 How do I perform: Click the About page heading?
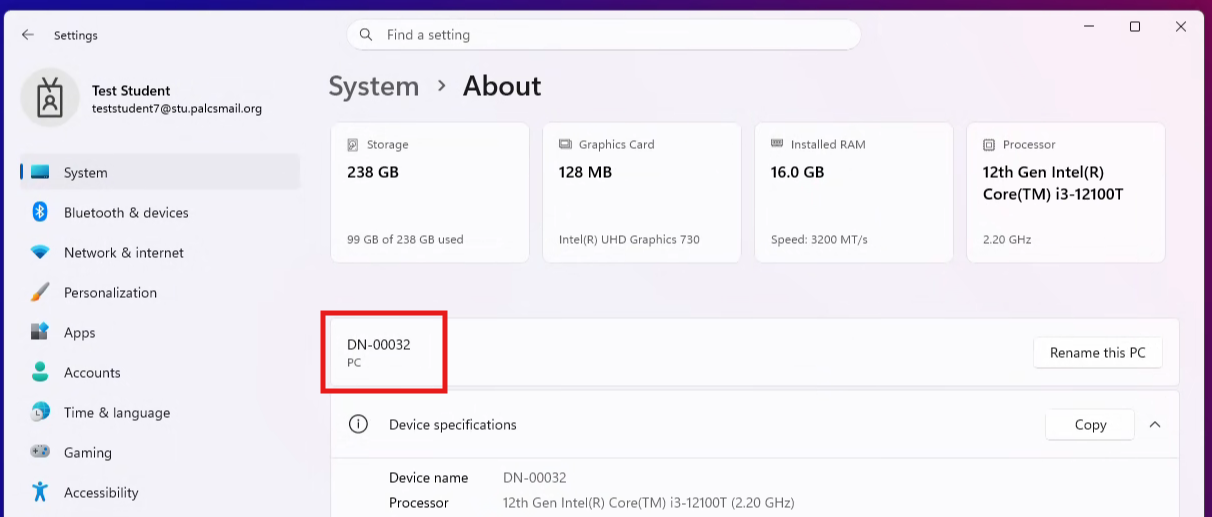pos(502,86)
